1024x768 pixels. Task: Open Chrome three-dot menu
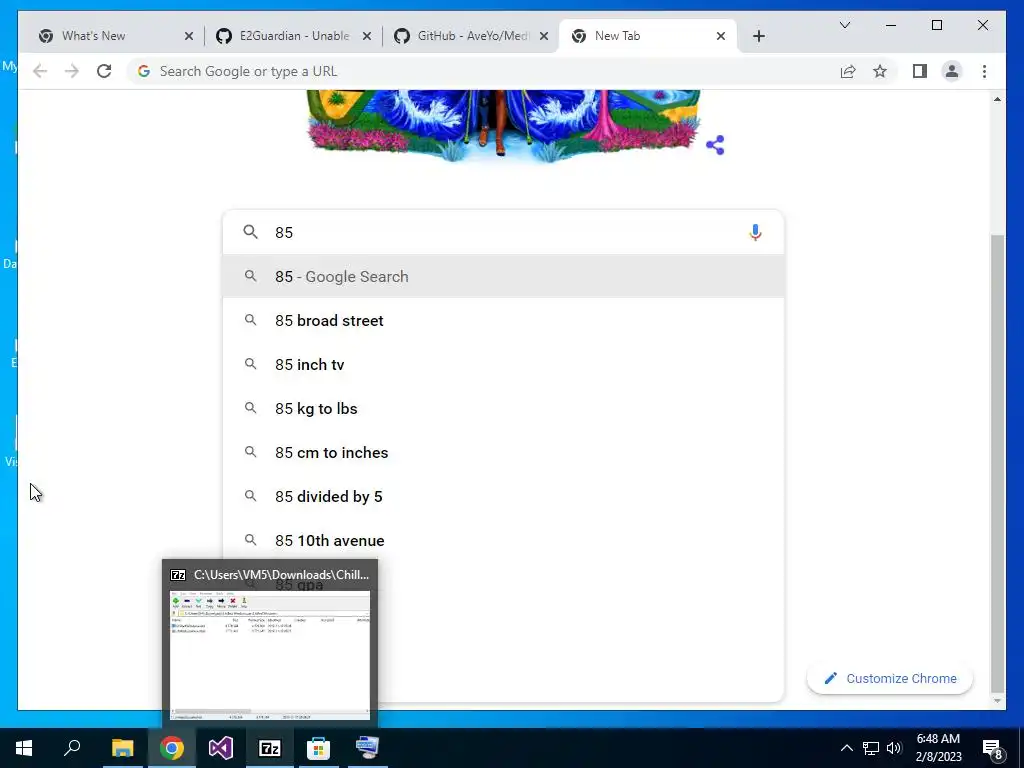[984, 71]
